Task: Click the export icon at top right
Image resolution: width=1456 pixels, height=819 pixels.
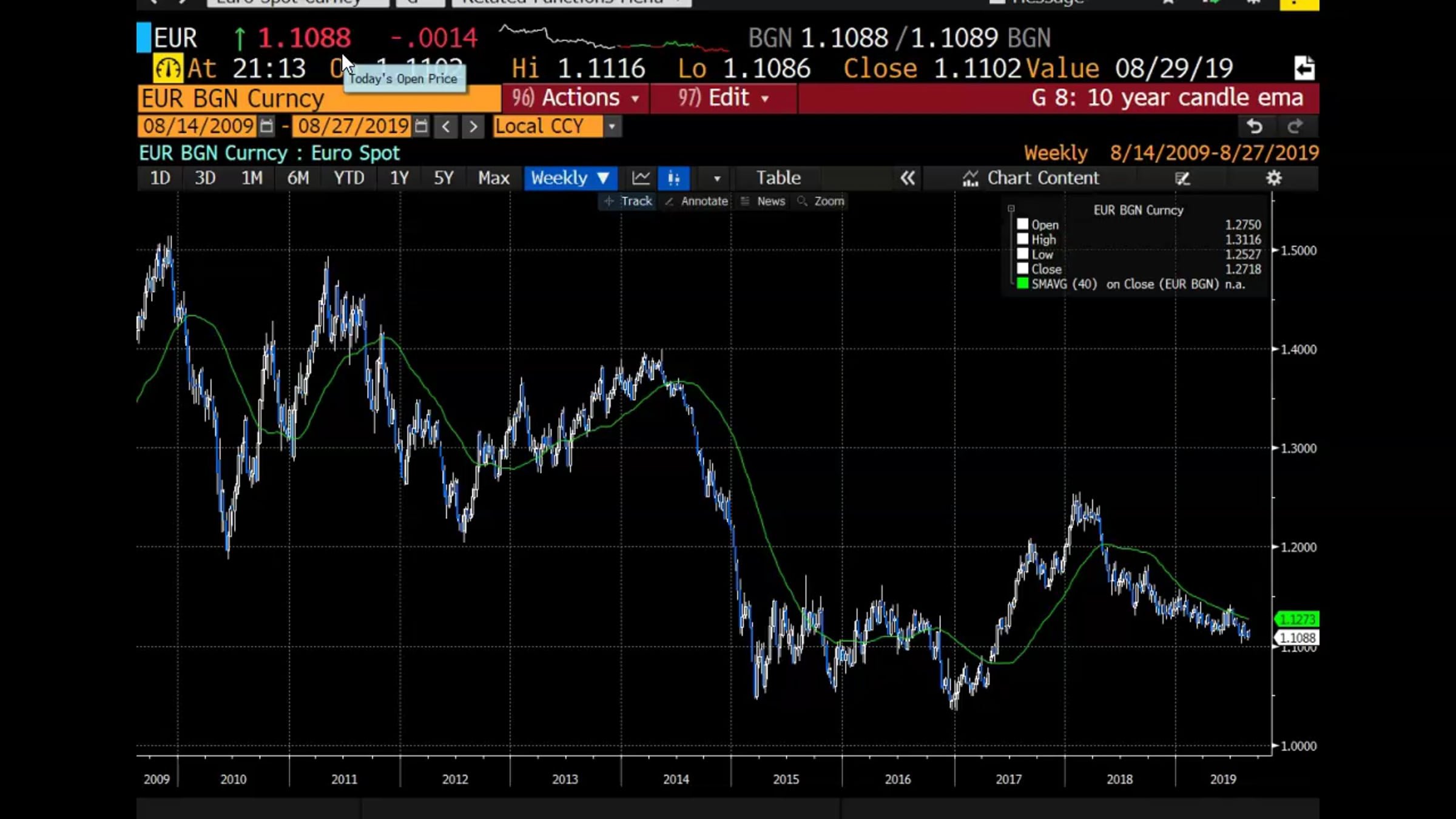Action: pos(1304,68)
